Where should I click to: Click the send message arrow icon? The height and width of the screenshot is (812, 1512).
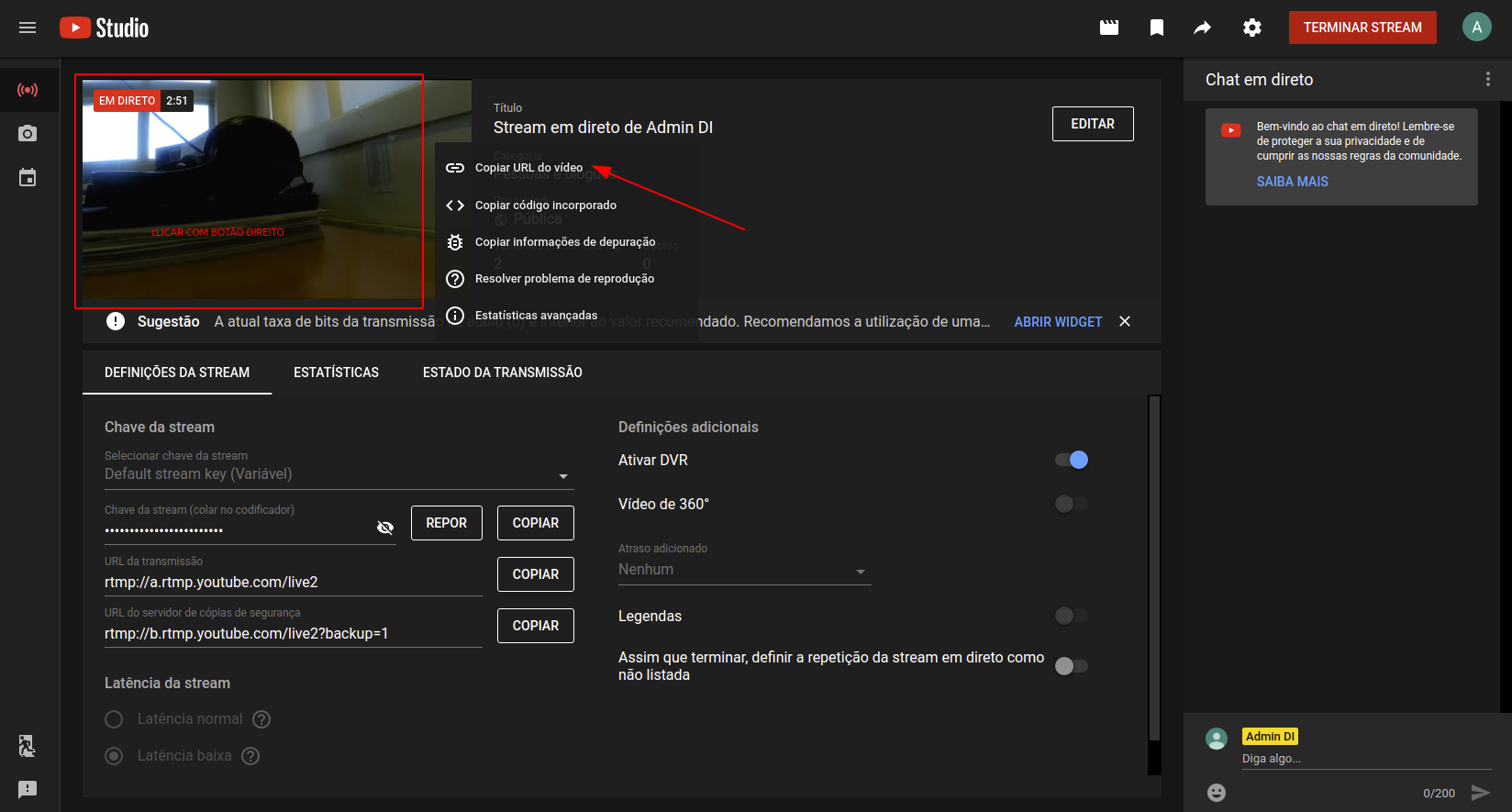tap(1480, 793)
